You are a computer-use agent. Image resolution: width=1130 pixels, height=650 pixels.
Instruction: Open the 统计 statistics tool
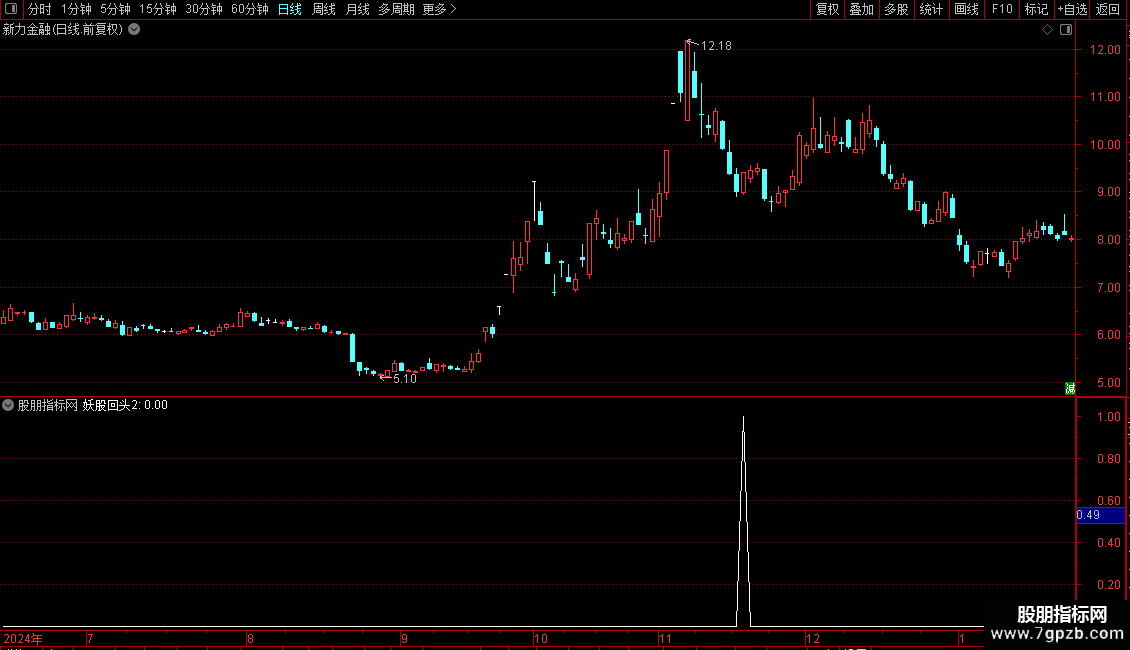point(931,9)
